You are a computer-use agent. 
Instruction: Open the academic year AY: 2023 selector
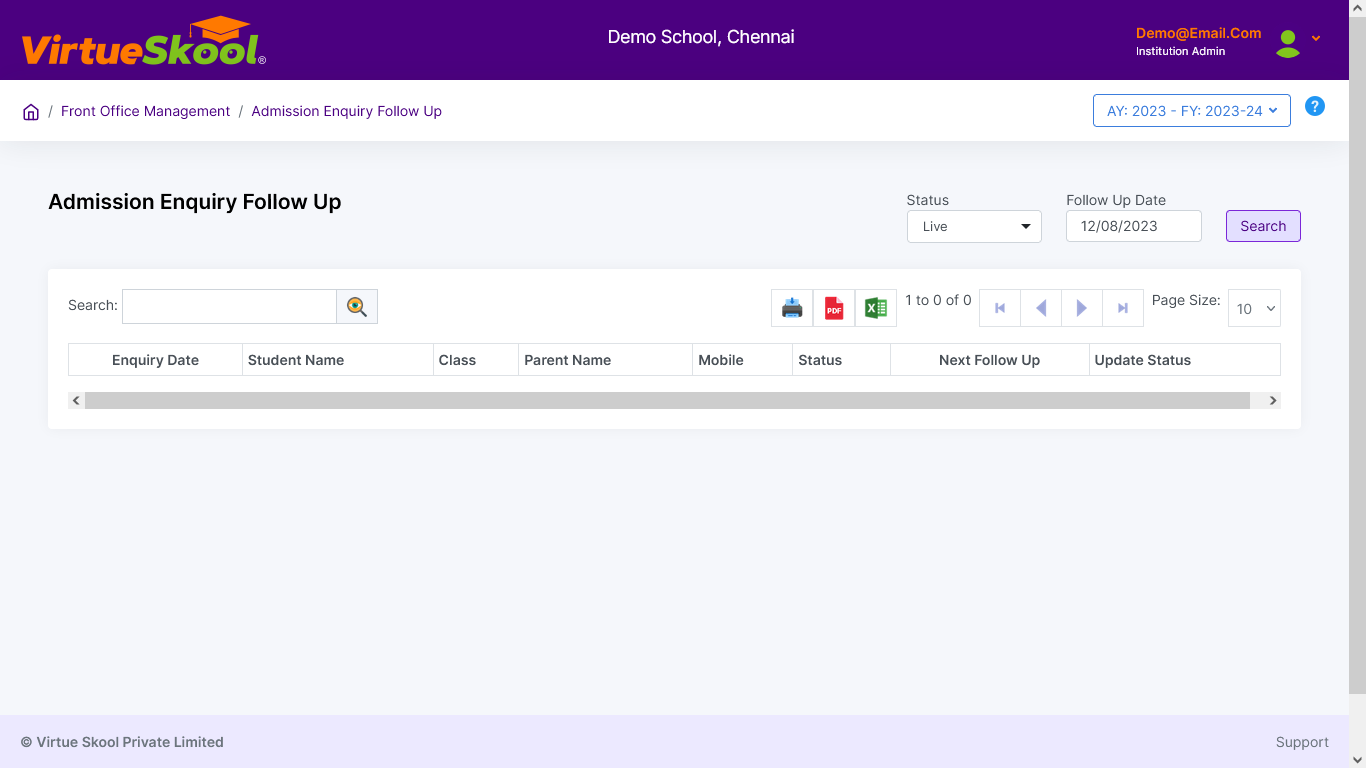click(x=1192, y=111)
